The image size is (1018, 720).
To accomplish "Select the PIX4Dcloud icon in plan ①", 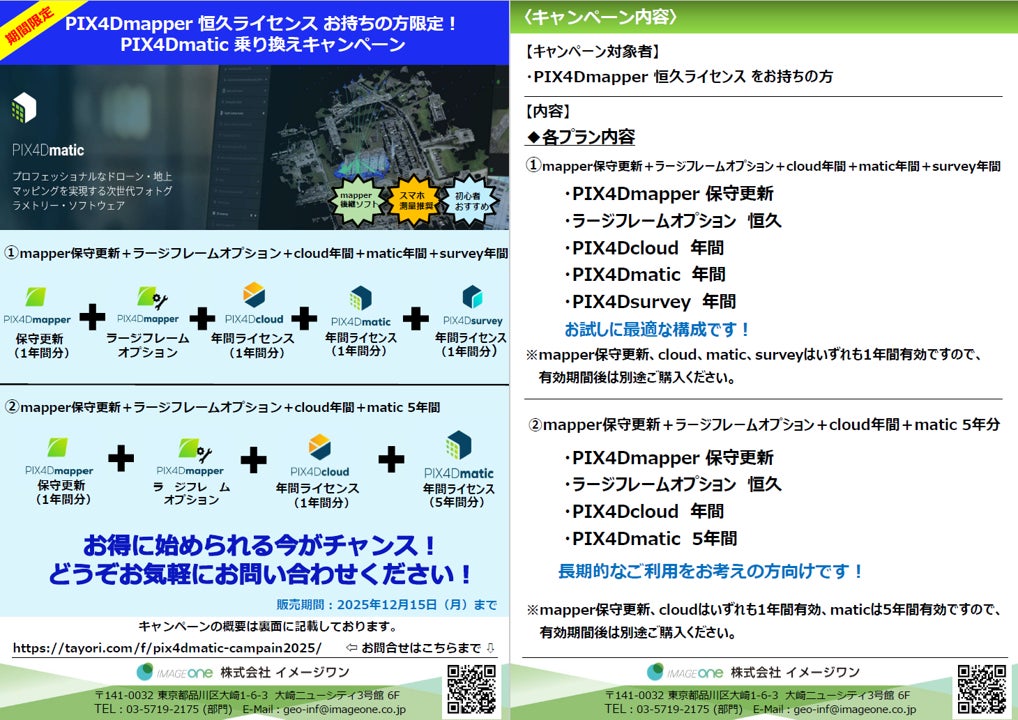I will (254, 295).
